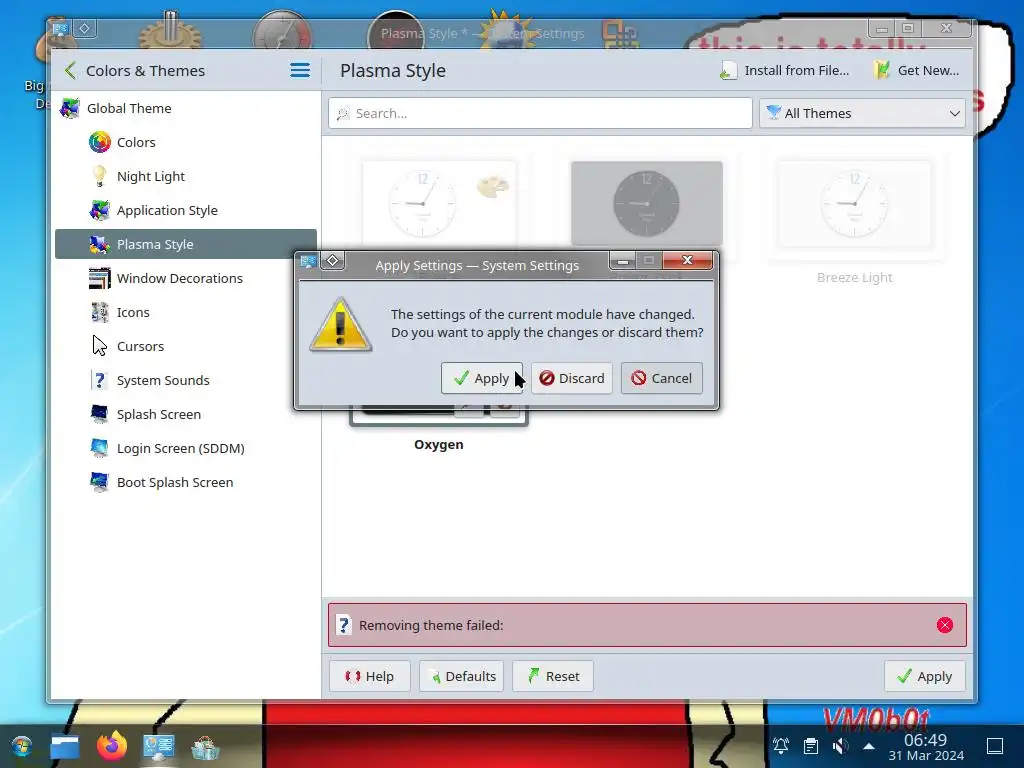The height and width of the screenshot is (768, 1024).
Task: Click the Boot Splash Screen icon
Action: pos(100,482)
